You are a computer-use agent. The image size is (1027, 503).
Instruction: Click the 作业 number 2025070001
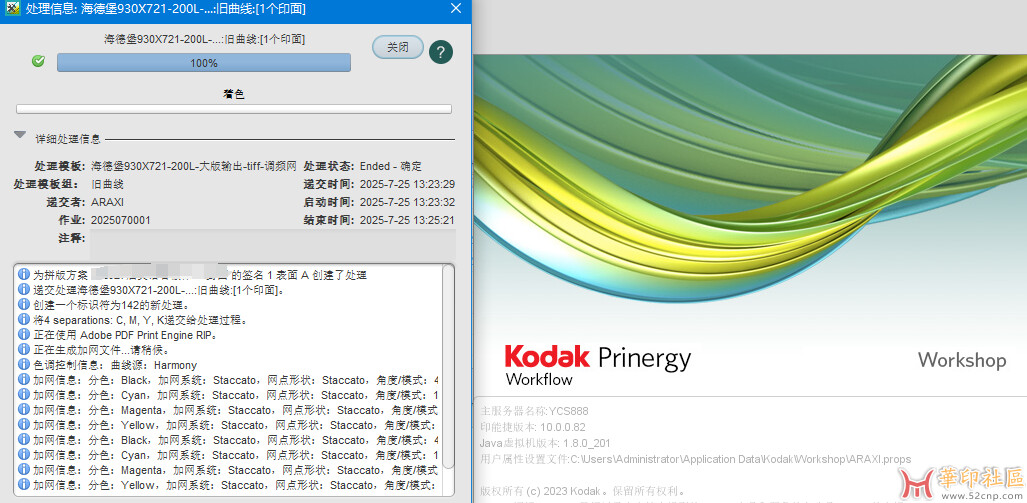[121, 220]
